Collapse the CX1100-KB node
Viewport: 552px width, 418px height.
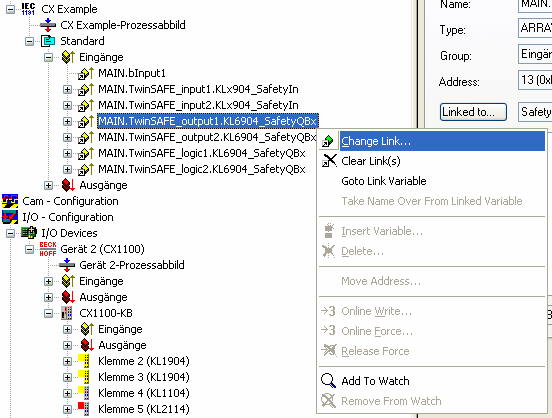tap(49, 313)
